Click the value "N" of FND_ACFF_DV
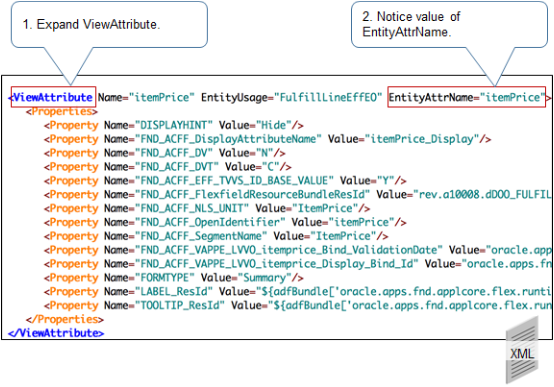This screenshot has width=554, height=387. [265, 153]
